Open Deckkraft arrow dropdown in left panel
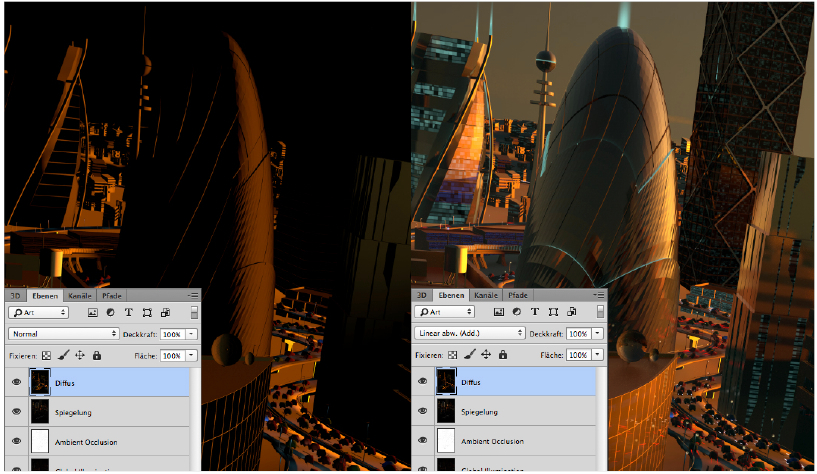This screenshot has height=474, width=817. (192, 334)
